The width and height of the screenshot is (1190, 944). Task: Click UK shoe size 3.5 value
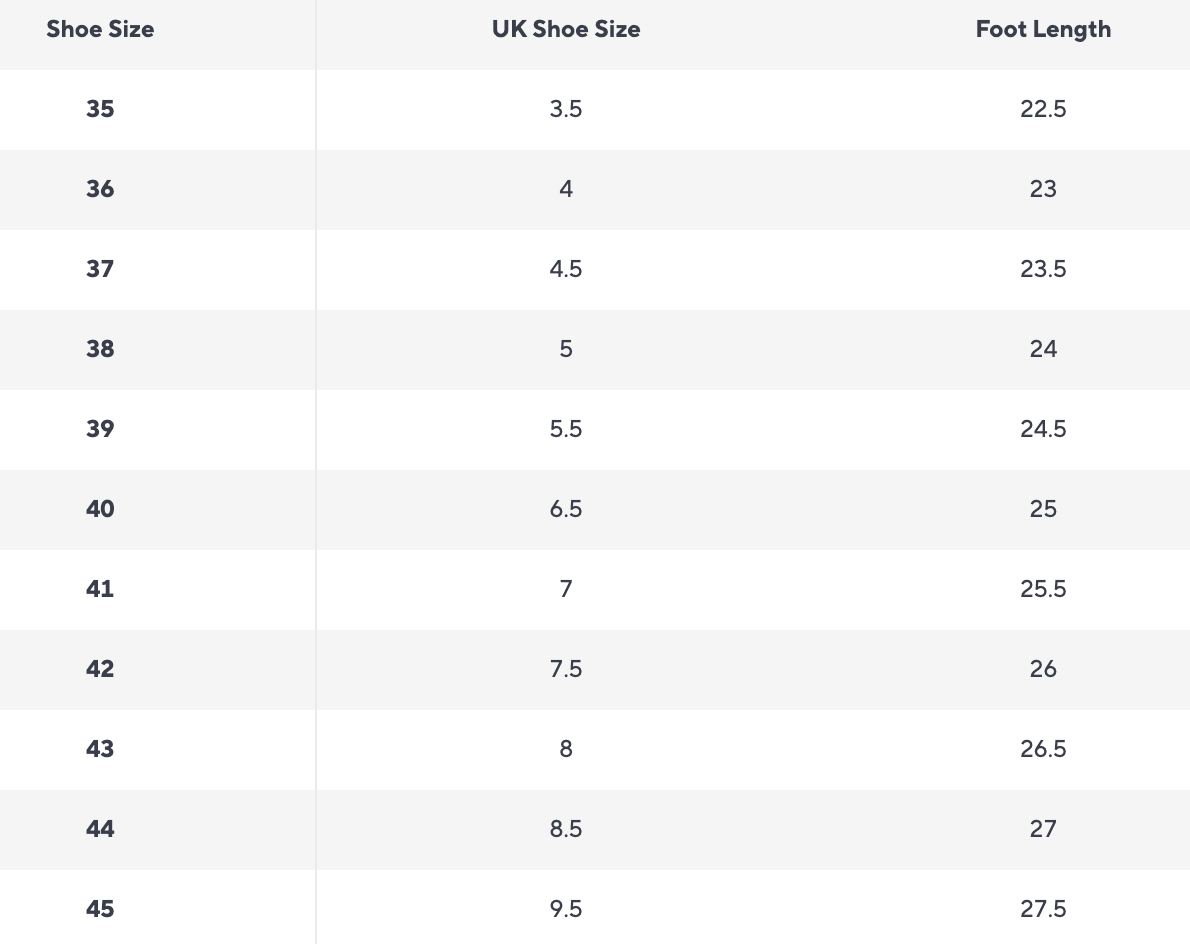[566, 109]
